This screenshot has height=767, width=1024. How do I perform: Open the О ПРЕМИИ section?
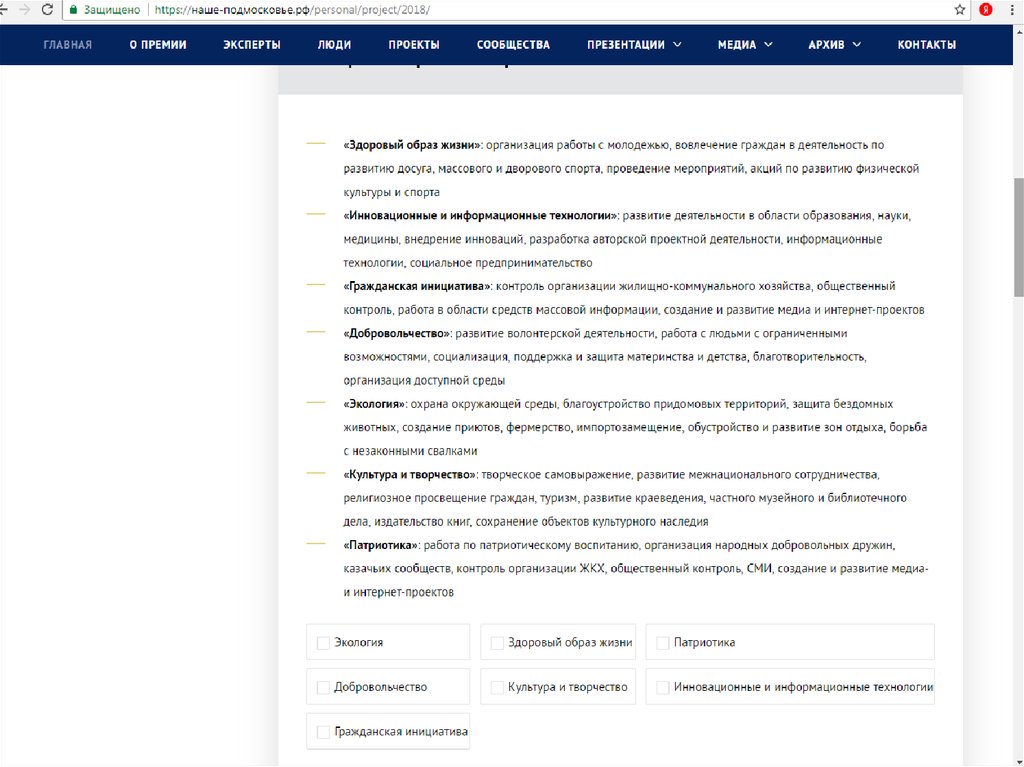[x=157, y=44]
